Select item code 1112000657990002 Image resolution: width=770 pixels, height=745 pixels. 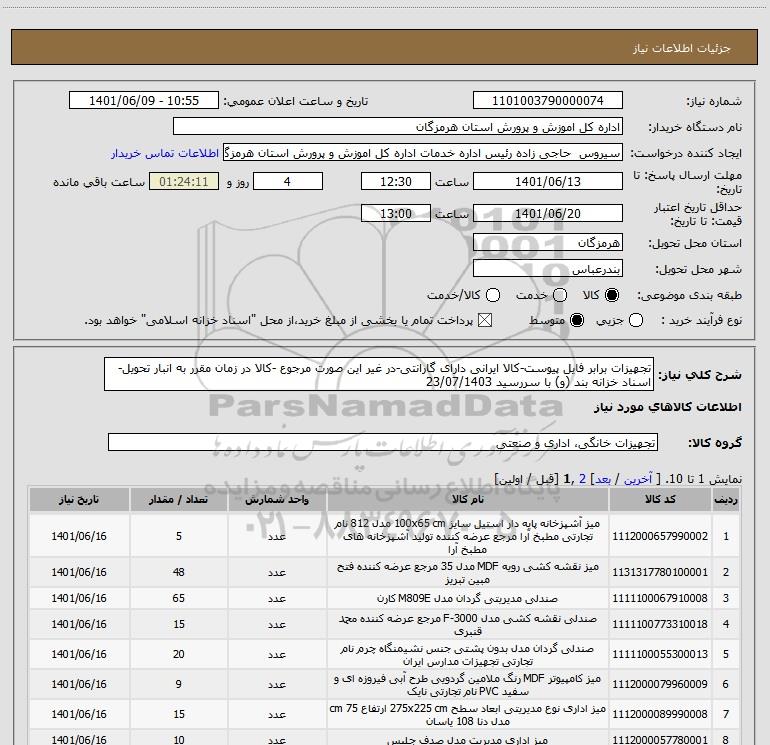point(660,536)
